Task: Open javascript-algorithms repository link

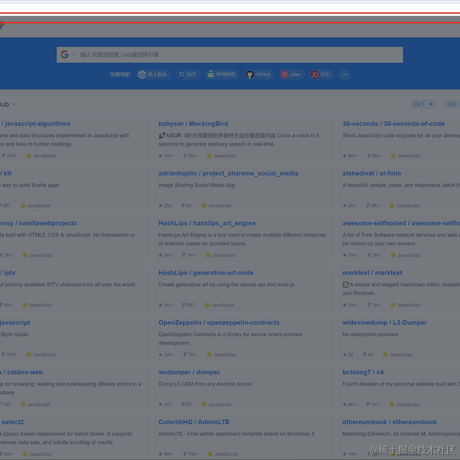Action: (x=35, y=124)
